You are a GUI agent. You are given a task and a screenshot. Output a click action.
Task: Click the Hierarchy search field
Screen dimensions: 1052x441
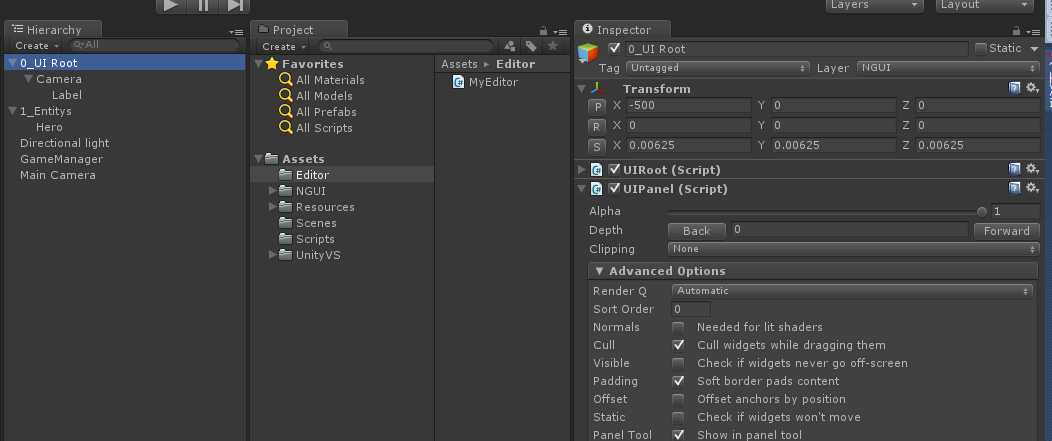(154, 45)
